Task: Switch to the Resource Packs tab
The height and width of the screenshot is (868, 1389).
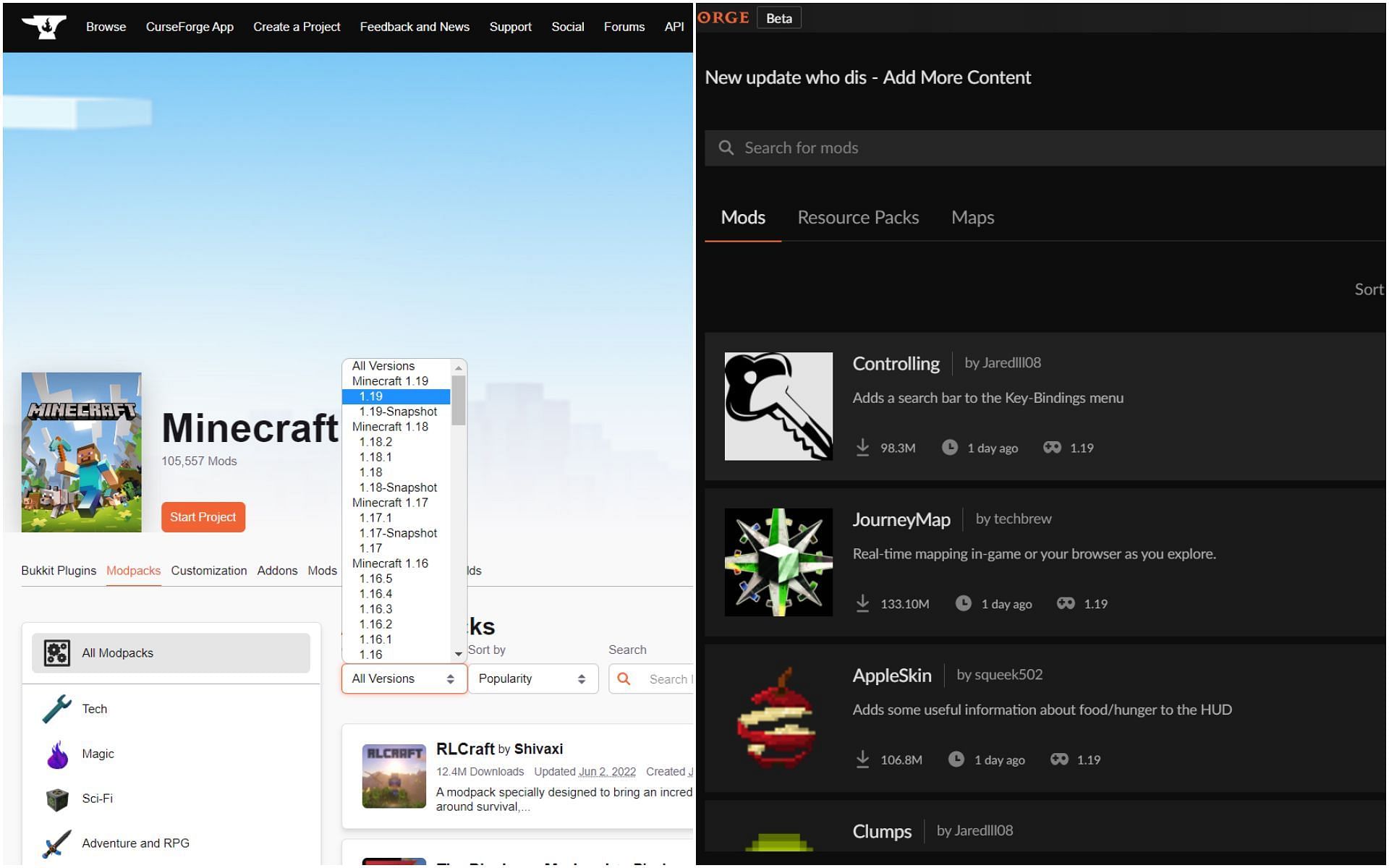Action: point(858,217)
